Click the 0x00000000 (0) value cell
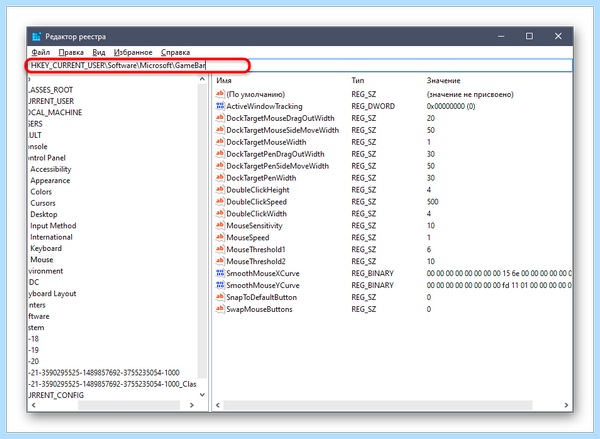600x439 pixels. coord(451,106)
